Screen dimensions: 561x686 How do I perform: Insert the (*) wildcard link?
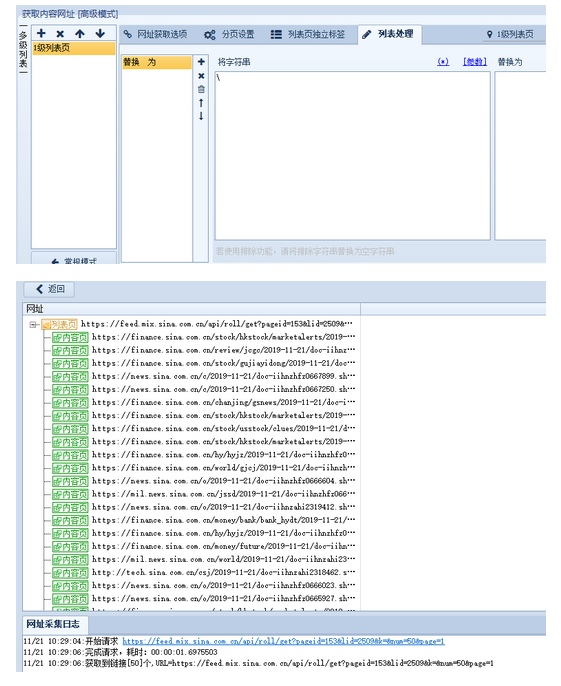pyautogui.click(x=443, y=62)
